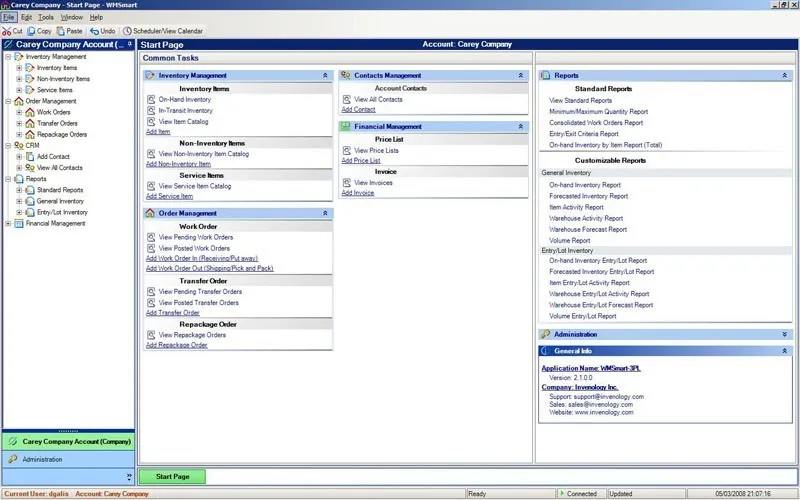Click the Add Invoice link

358,193
